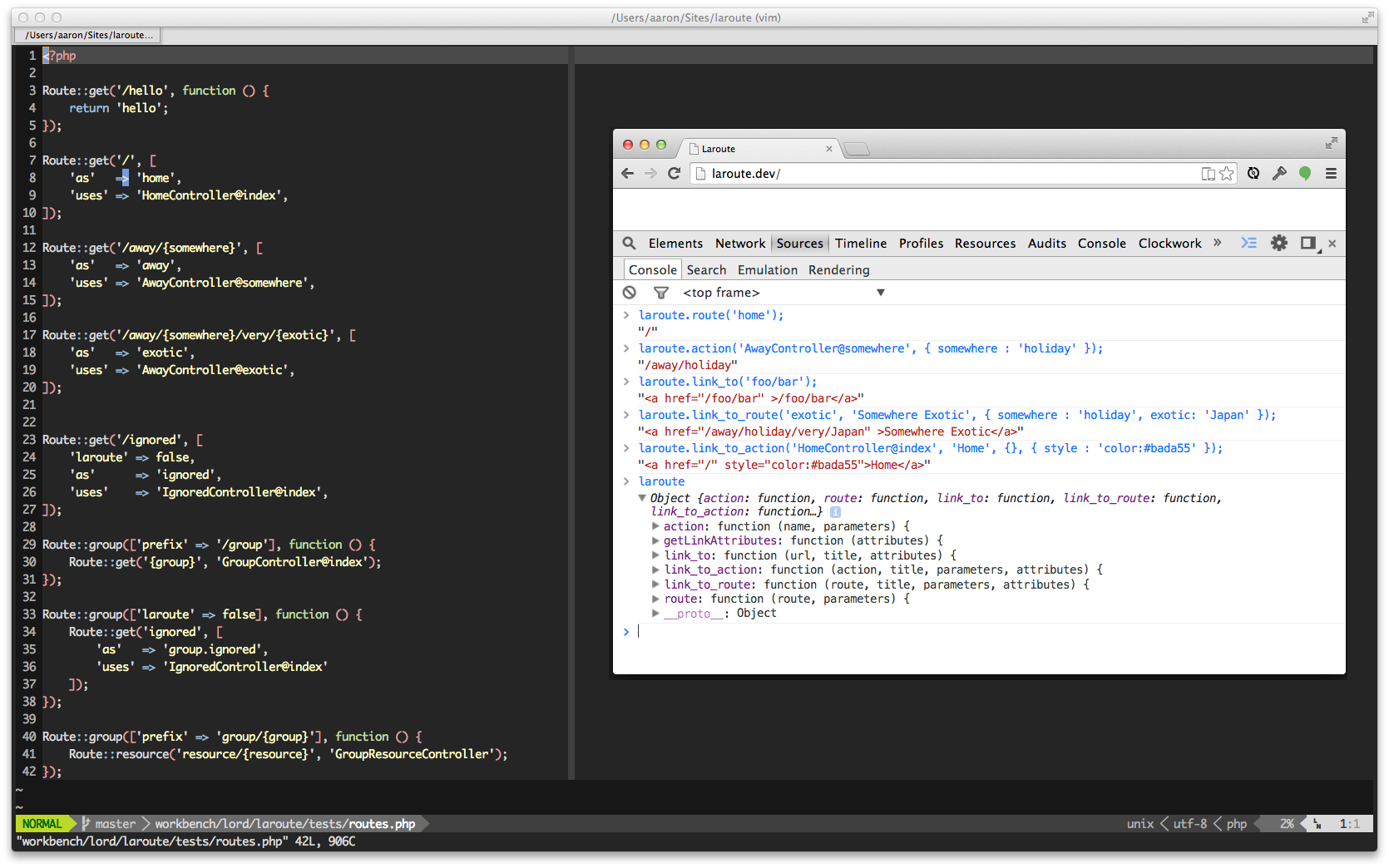The image size is (1389, 868).
Task: Collapse the logged laroute Object
Action: 642,498
